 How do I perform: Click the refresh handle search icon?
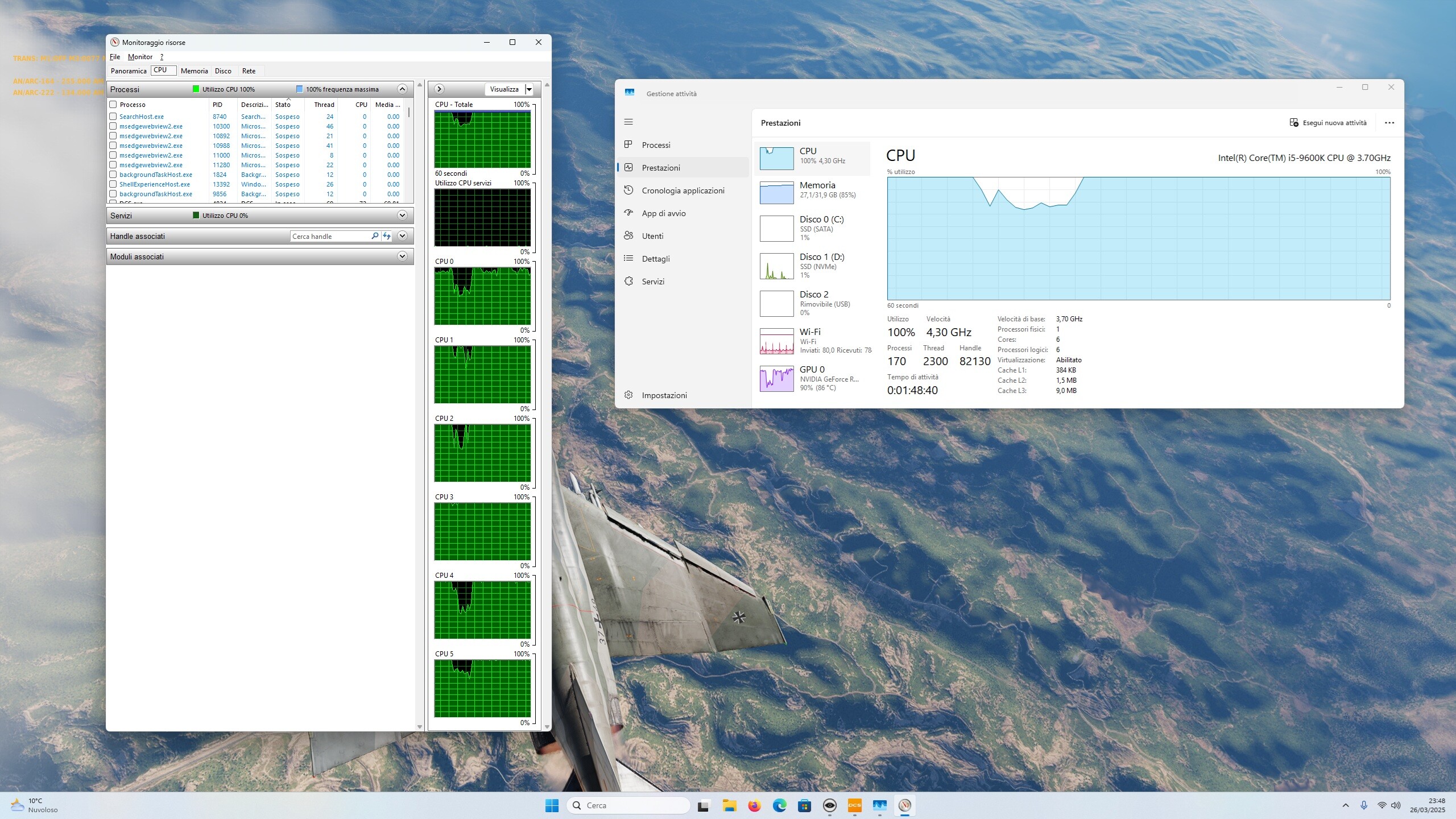387,236
